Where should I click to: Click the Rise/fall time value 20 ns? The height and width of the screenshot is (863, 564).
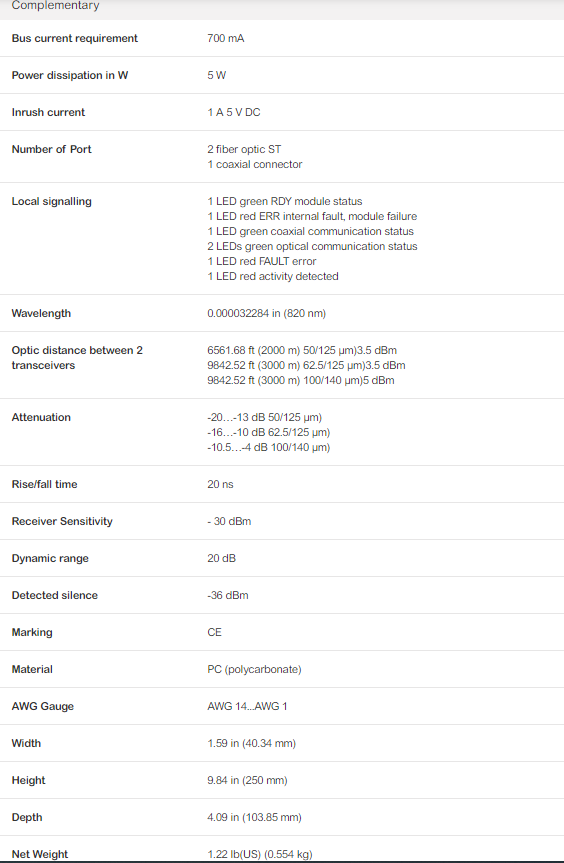[220, 484]
